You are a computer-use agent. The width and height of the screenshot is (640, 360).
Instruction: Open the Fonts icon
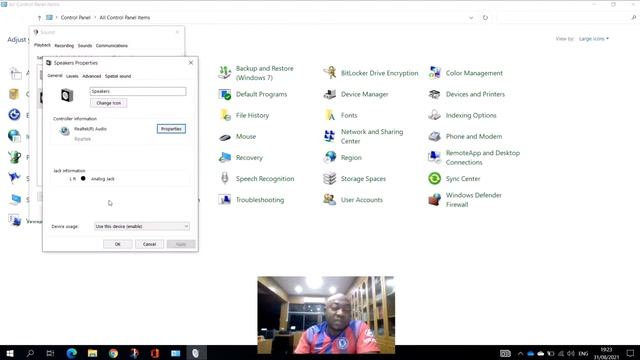click(x=329, y=116)
